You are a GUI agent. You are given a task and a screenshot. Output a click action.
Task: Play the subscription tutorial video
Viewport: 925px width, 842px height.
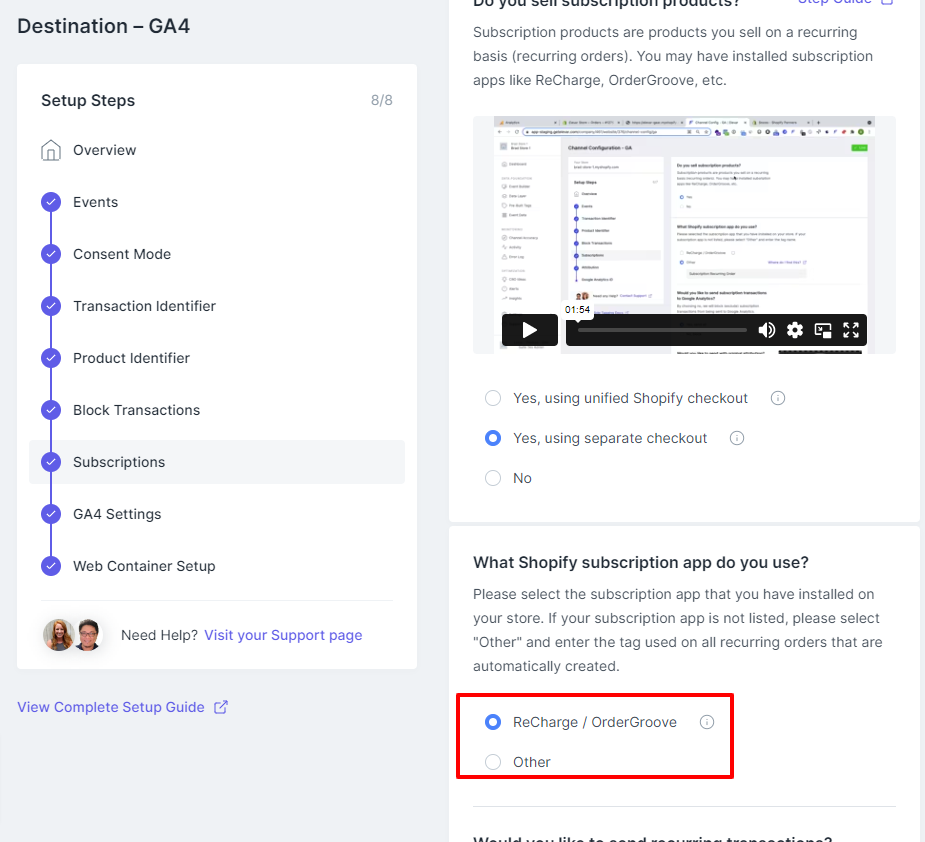tap(530, 330)
